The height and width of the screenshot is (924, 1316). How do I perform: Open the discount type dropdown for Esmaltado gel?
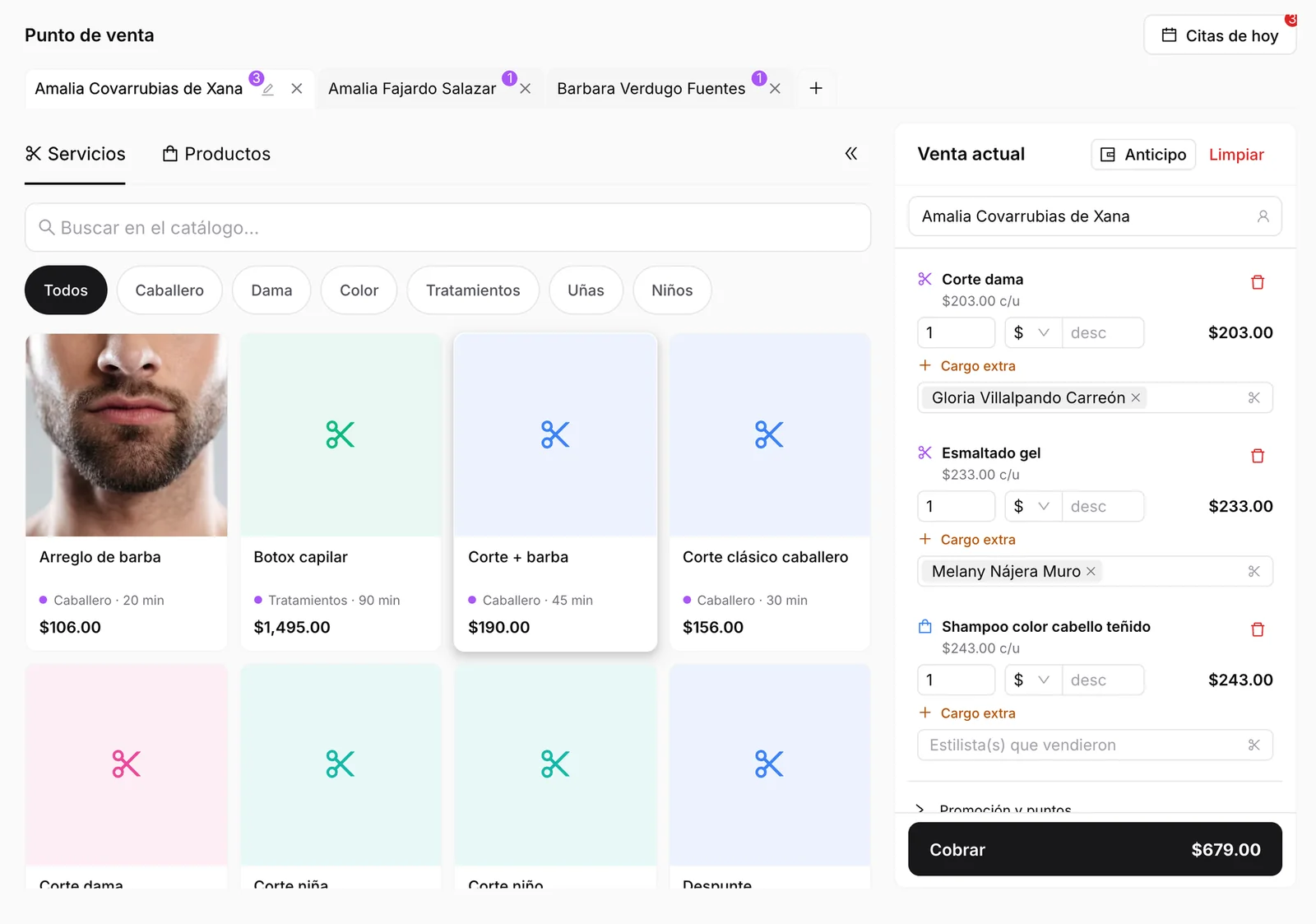[1033, 506]
